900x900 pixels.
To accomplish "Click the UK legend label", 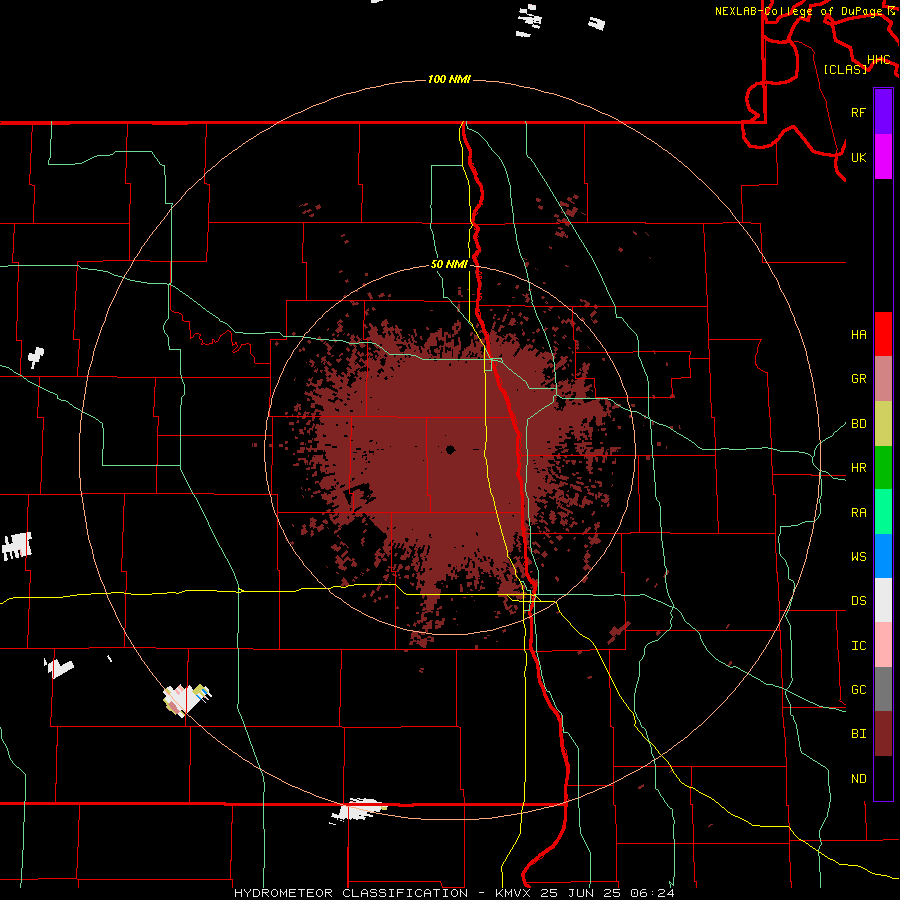I will click(858, 157).
